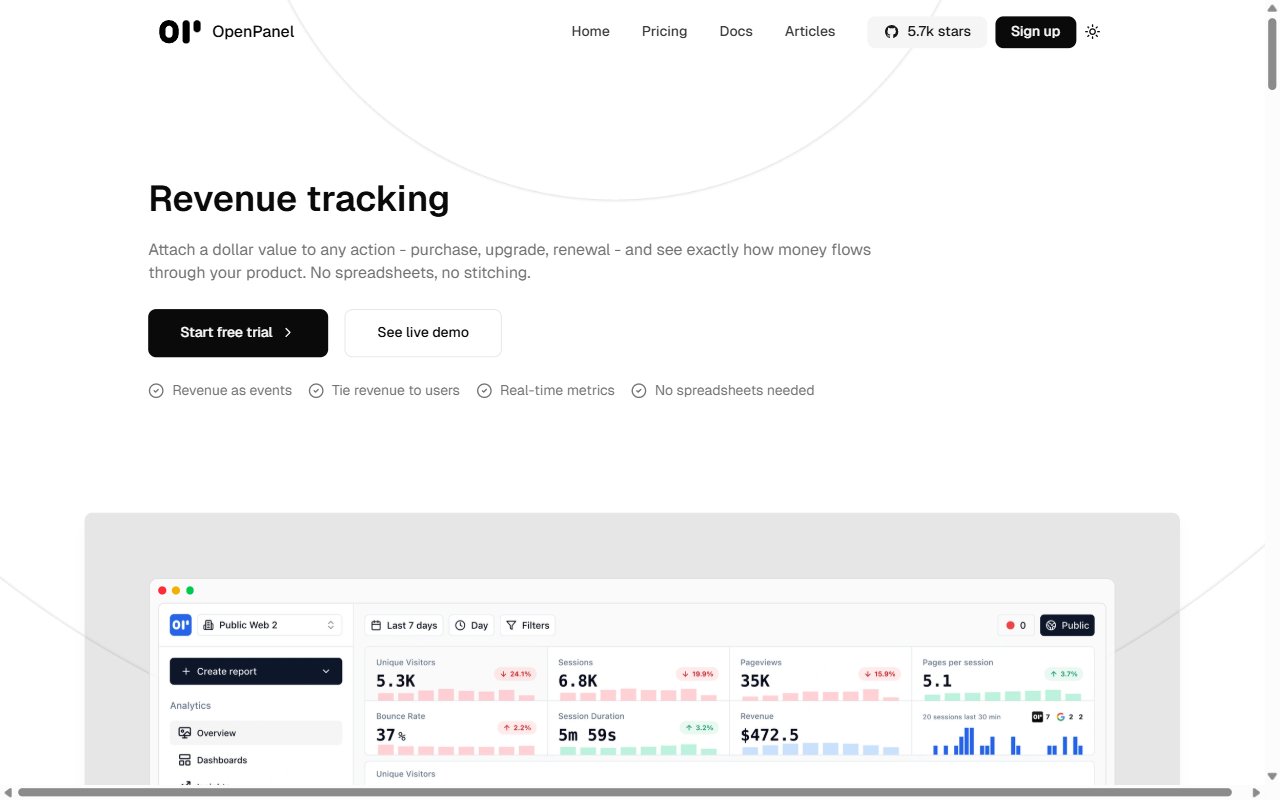Select Dashboards in the Analytics sidebar
1280x800 pixels.
256,760
